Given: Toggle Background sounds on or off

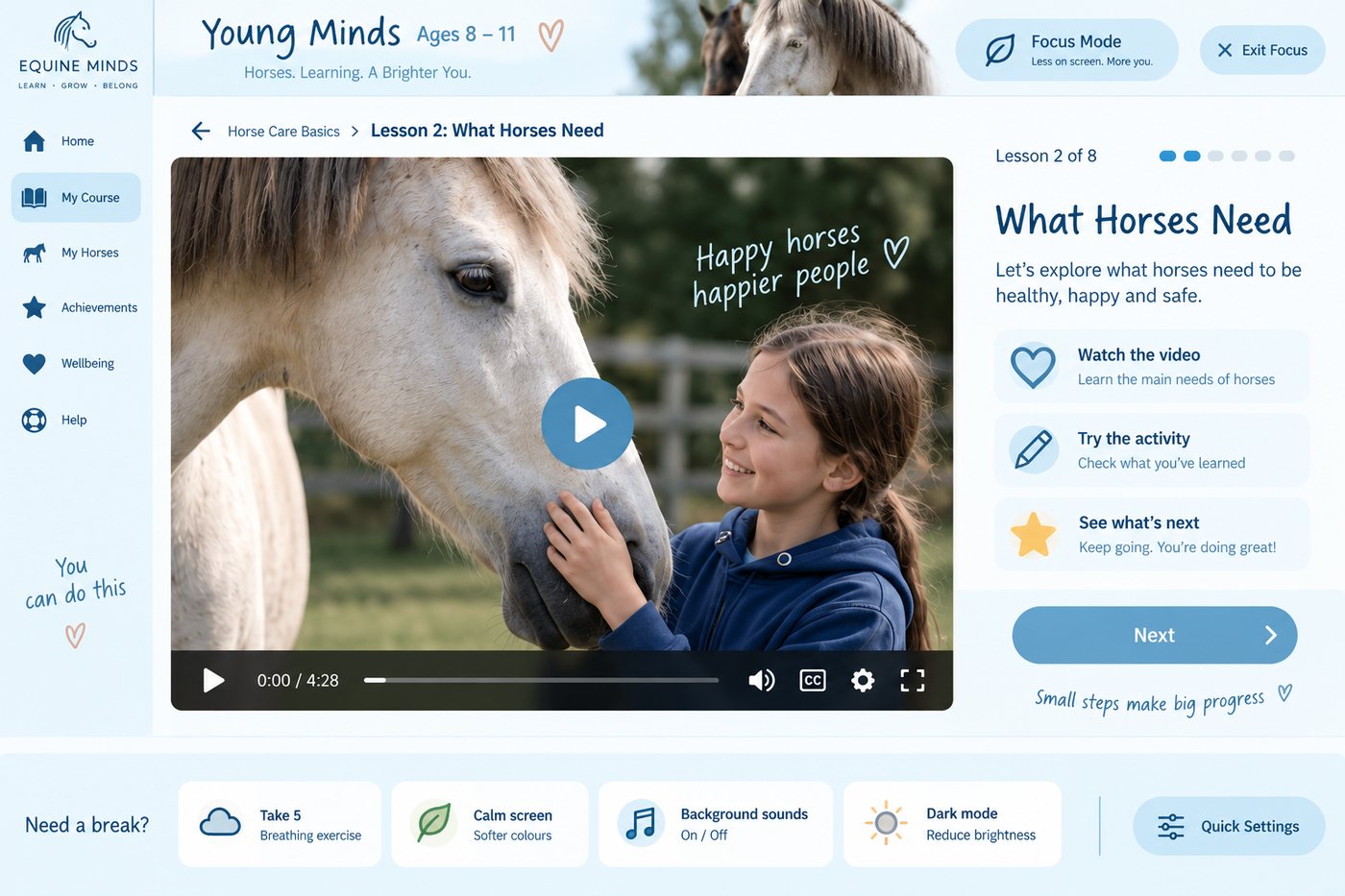Looking at the screenshot, I should click(716, 824).
